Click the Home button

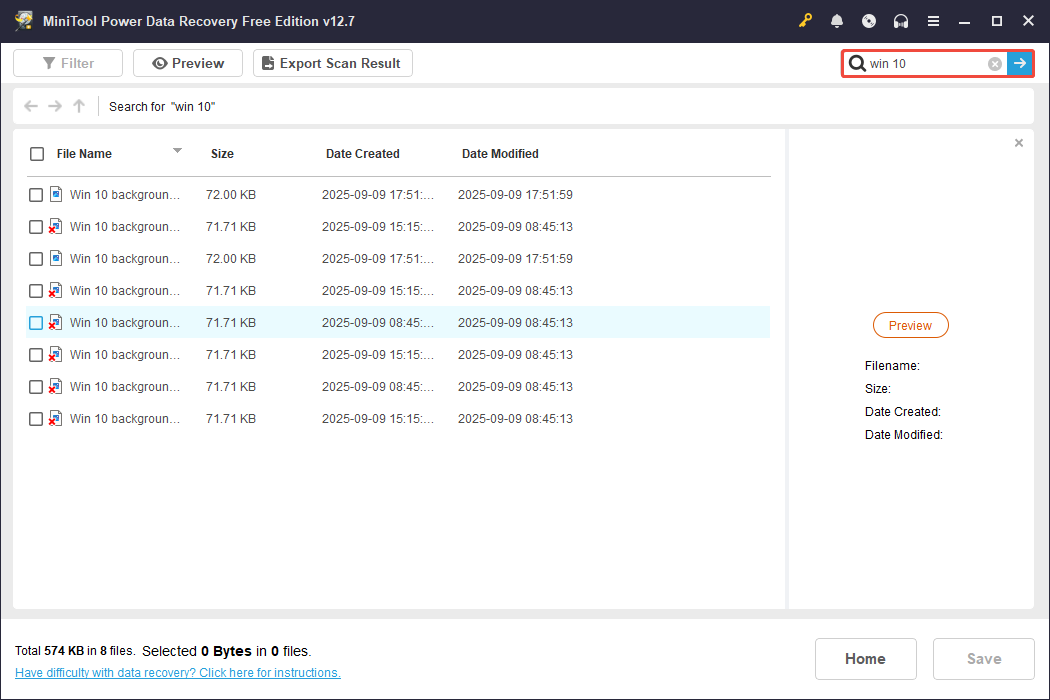pyautogui.click(x=865, y=658)
